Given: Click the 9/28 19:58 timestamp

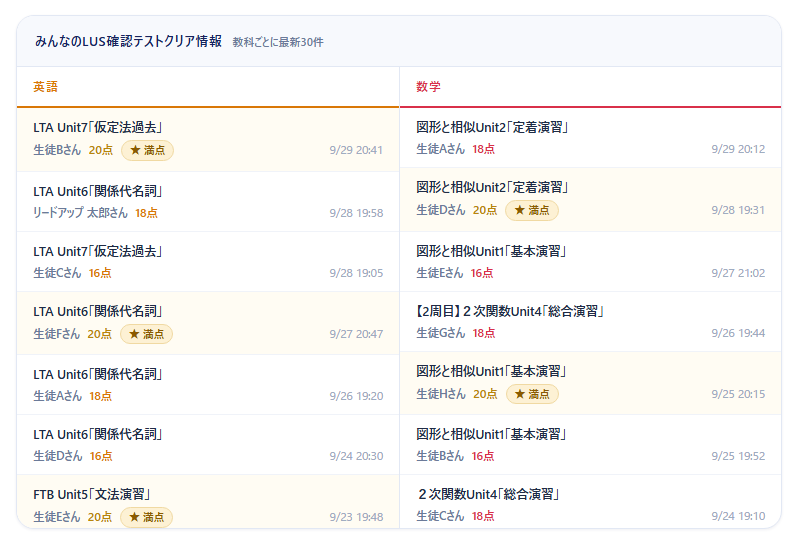Looking at the screenshot, I should (x=356, y=213).
